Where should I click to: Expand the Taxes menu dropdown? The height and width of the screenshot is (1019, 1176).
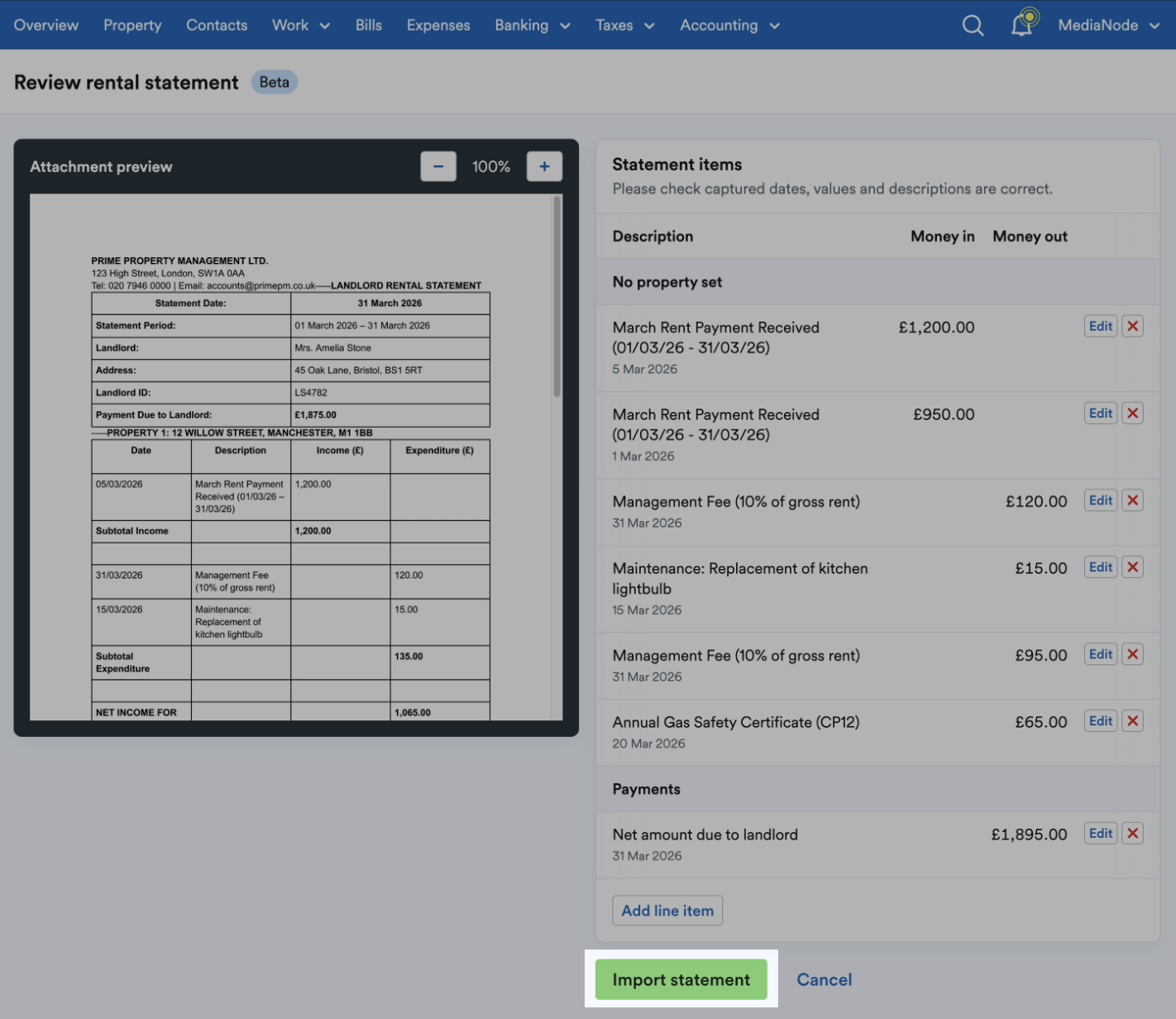pyautogui.click(x=625, y=25)
